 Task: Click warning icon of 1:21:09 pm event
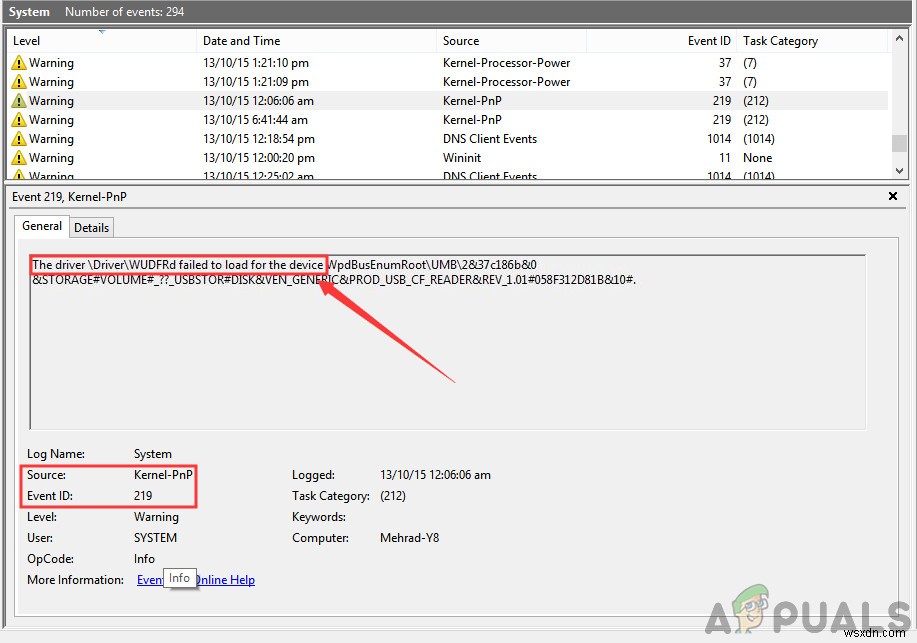pyautogui.click(x=19, y=82)
